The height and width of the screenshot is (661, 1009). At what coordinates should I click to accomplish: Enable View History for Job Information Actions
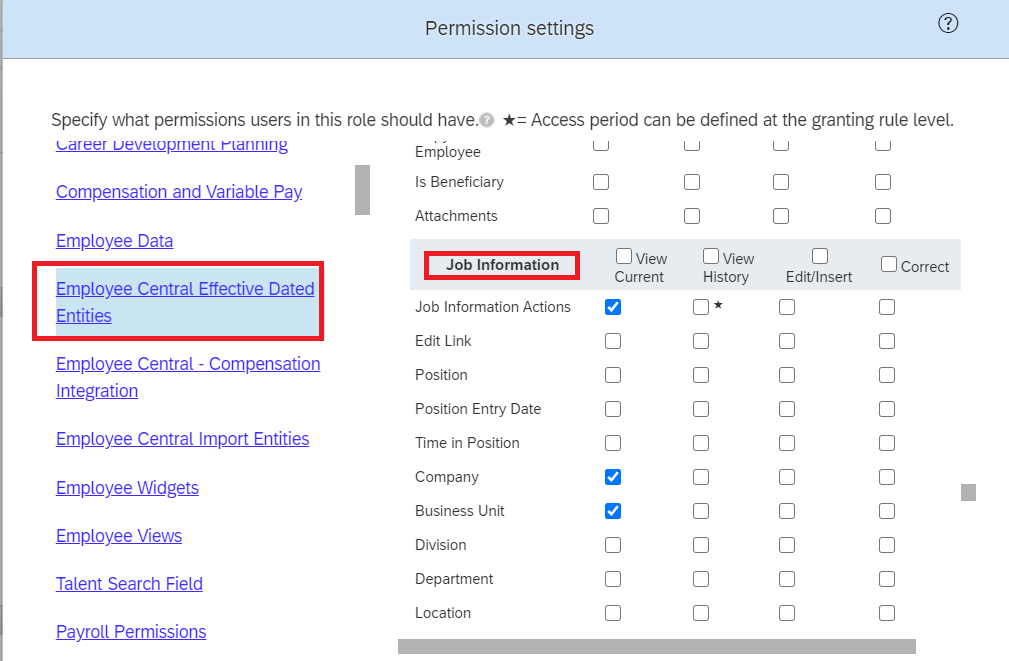tap(701, 307)
